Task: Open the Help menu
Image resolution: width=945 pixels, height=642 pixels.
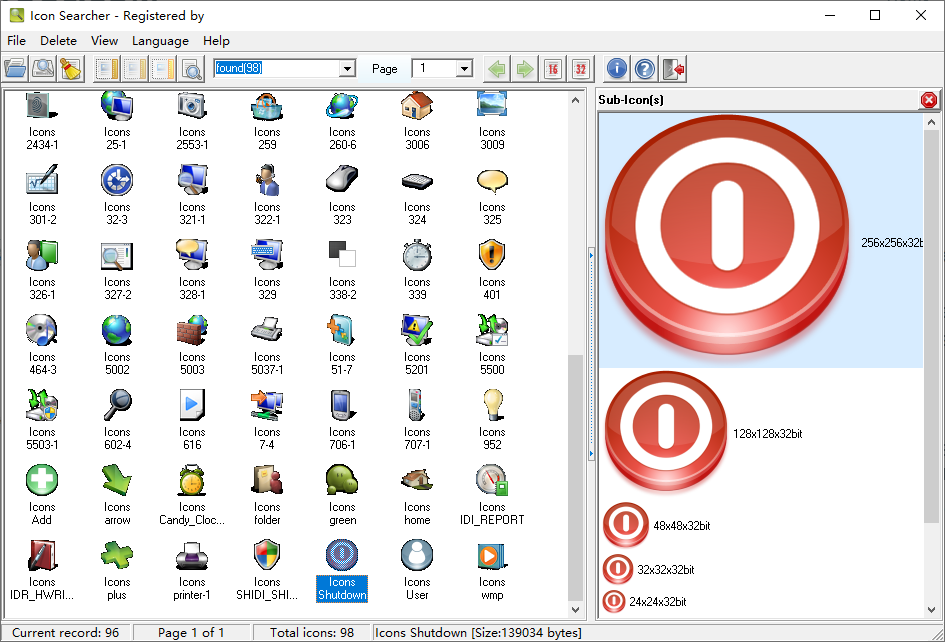Action: 216,40
